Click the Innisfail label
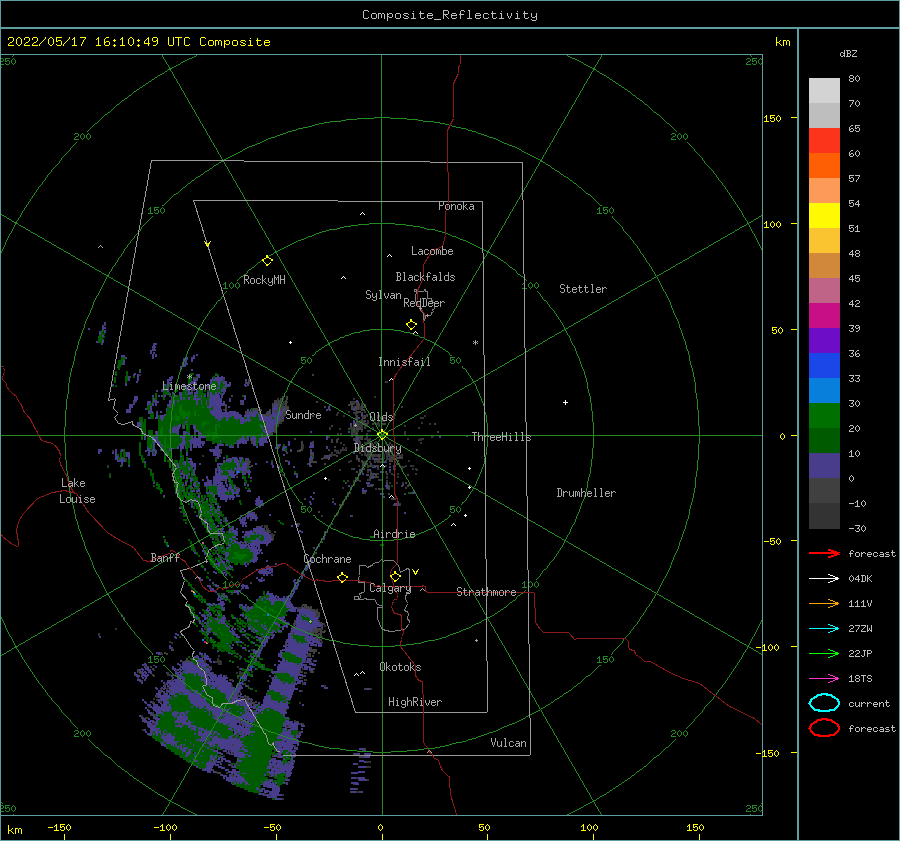900x841 pixels. 405,362
